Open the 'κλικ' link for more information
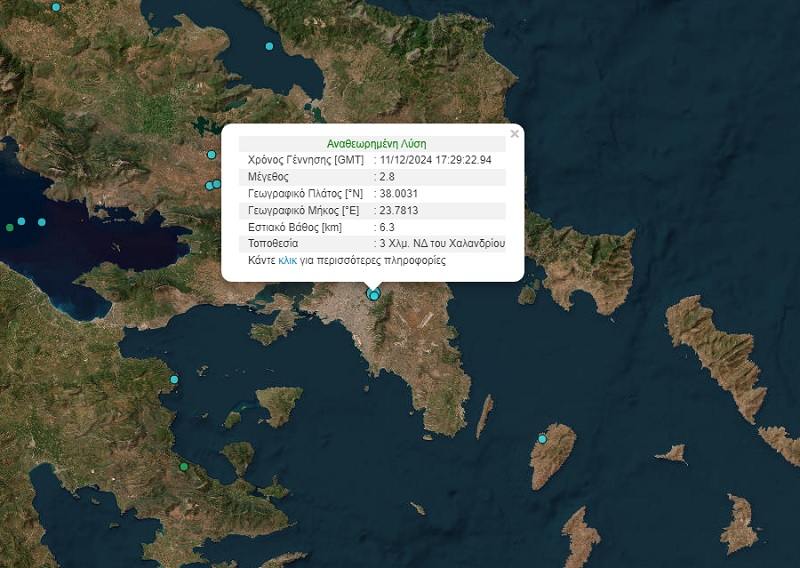800x568 pixels. (287, 260)
